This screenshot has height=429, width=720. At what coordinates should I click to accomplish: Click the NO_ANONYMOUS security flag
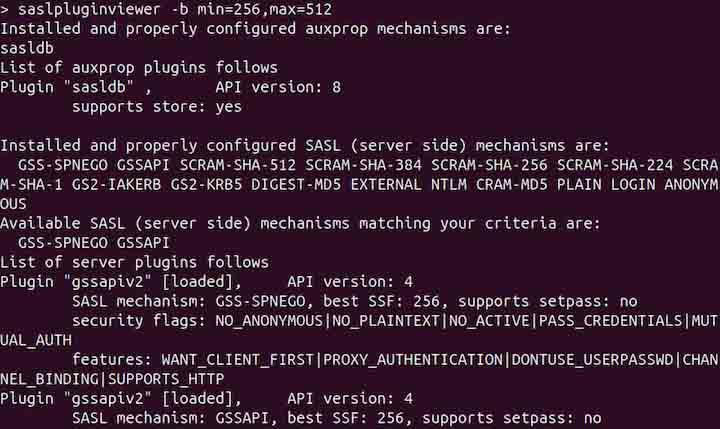269,319
